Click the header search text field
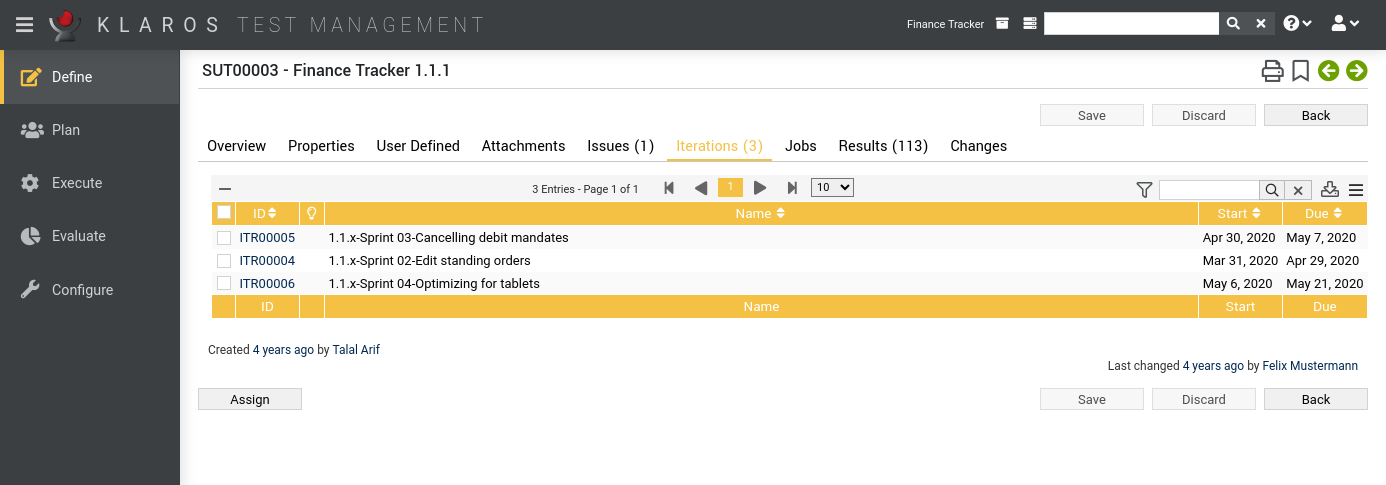The image size is (1386, 485). point(1131,24)
